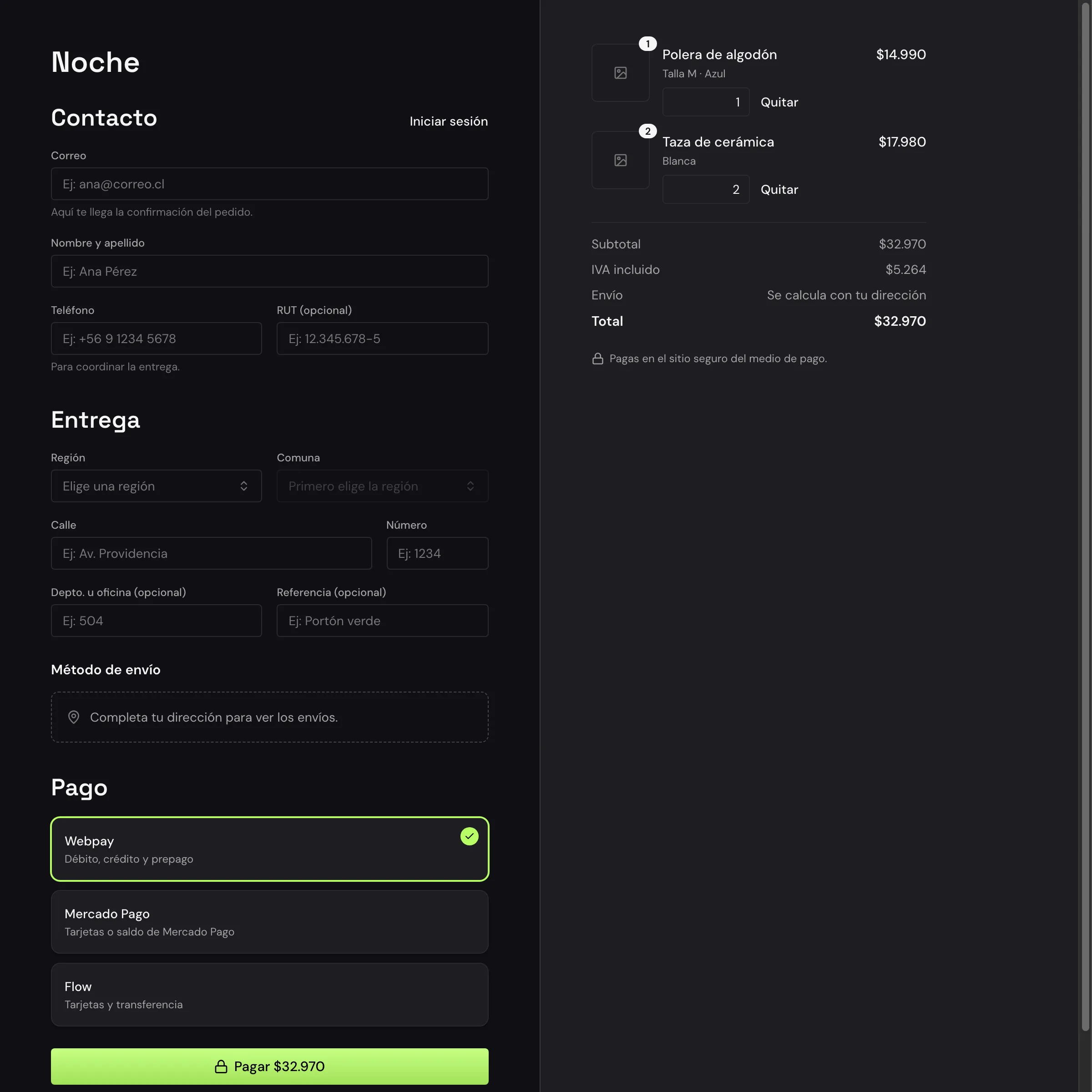Viewport: 1092px width, 1092px height.
Task: Focus the Depto. u oficina field
Action: point(156,620)
